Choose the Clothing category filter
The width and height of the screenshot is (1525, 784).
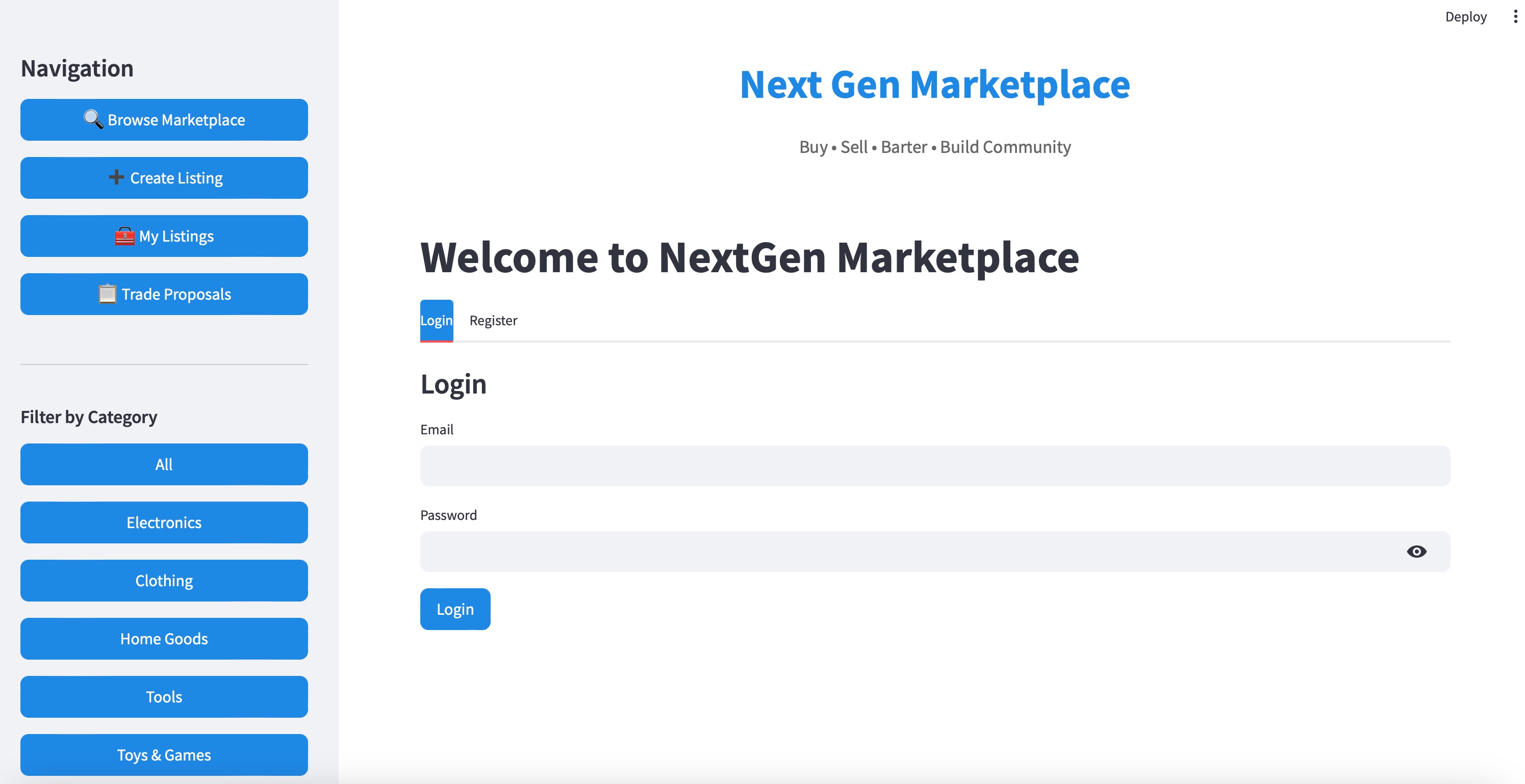[x=164, y=581]
